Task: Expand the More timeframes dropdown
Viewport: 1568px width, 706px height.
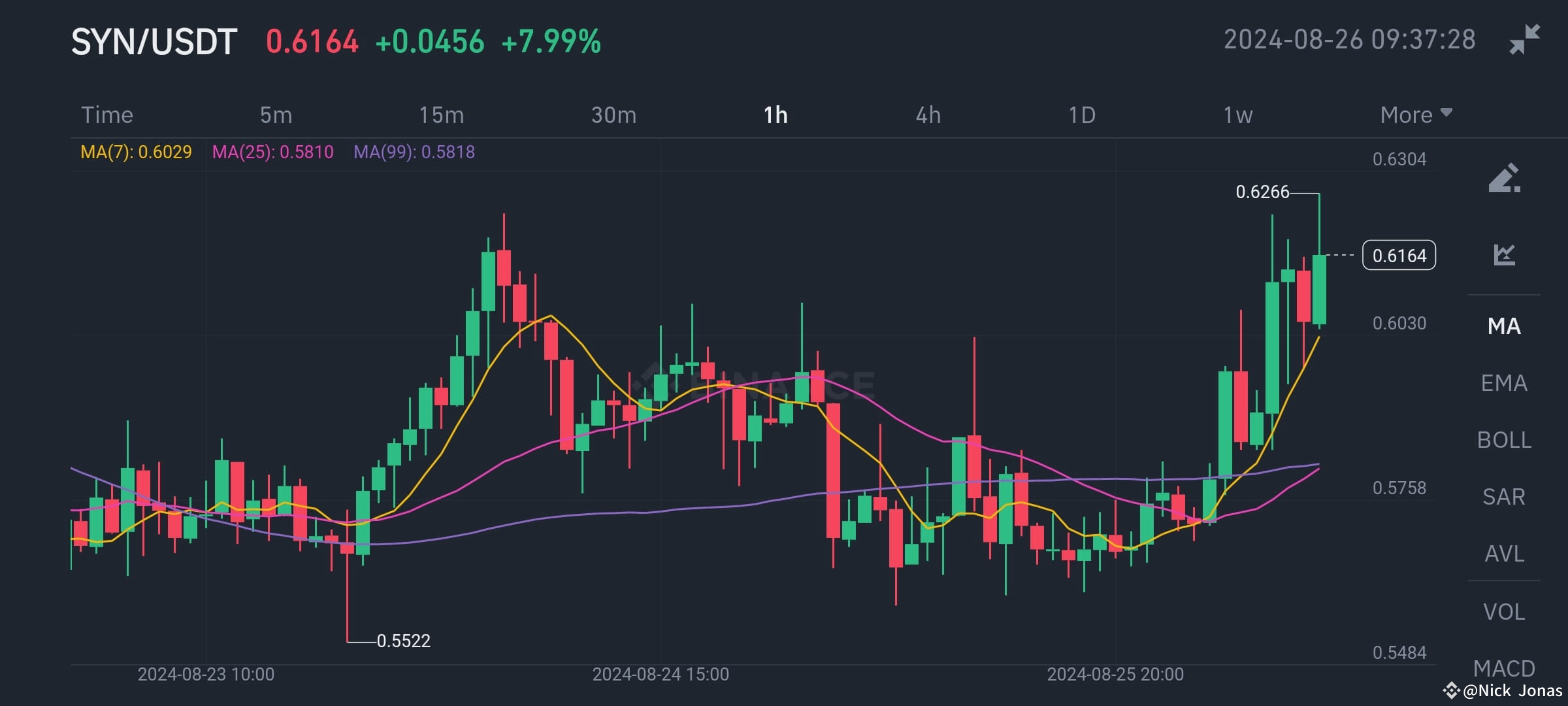Action: pyautogui.click(x=1415, y=114)
